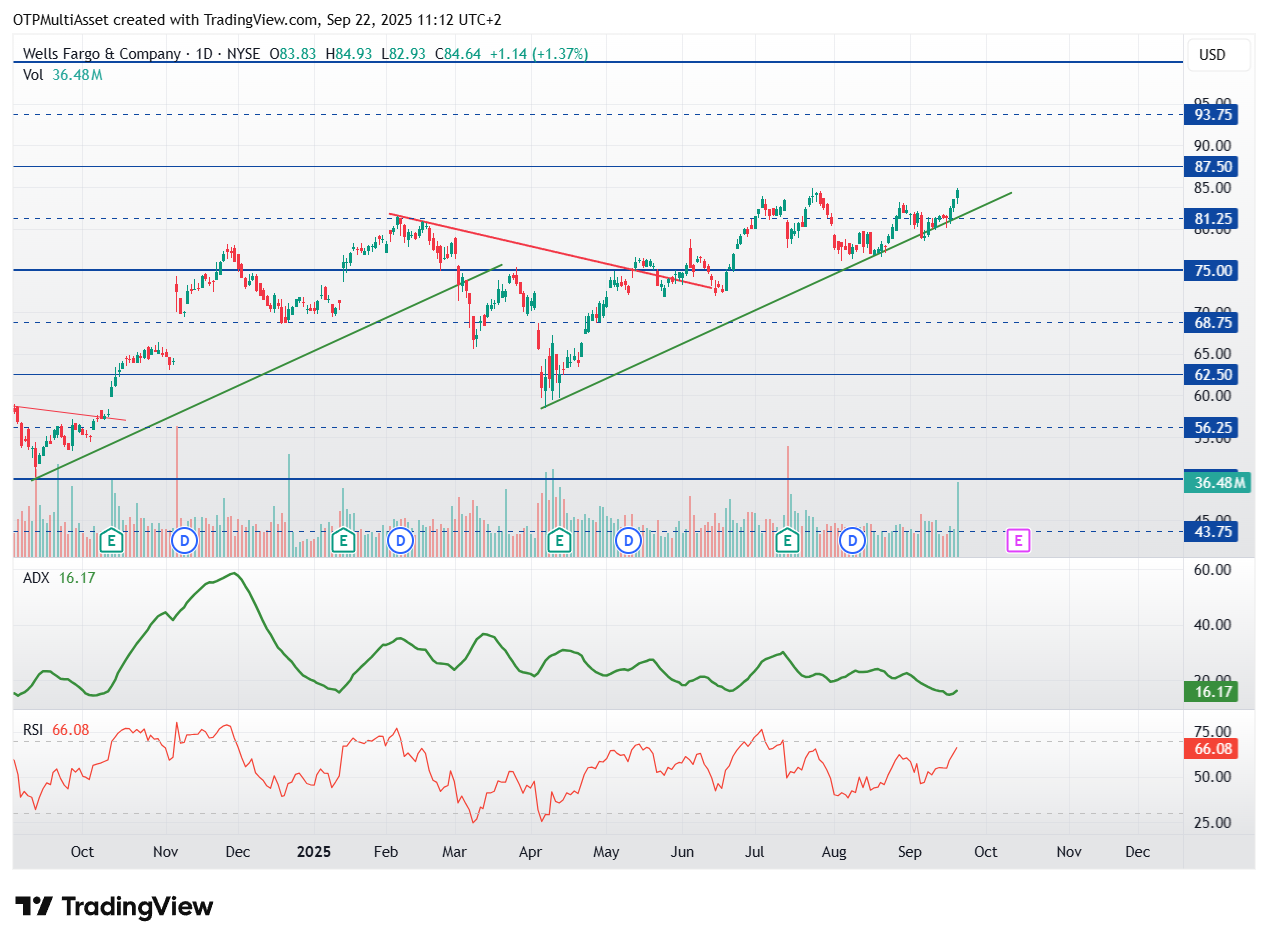Open the TradingView logo link
Viewport: 1268px width, 944px height.
(x=115, y=907)
